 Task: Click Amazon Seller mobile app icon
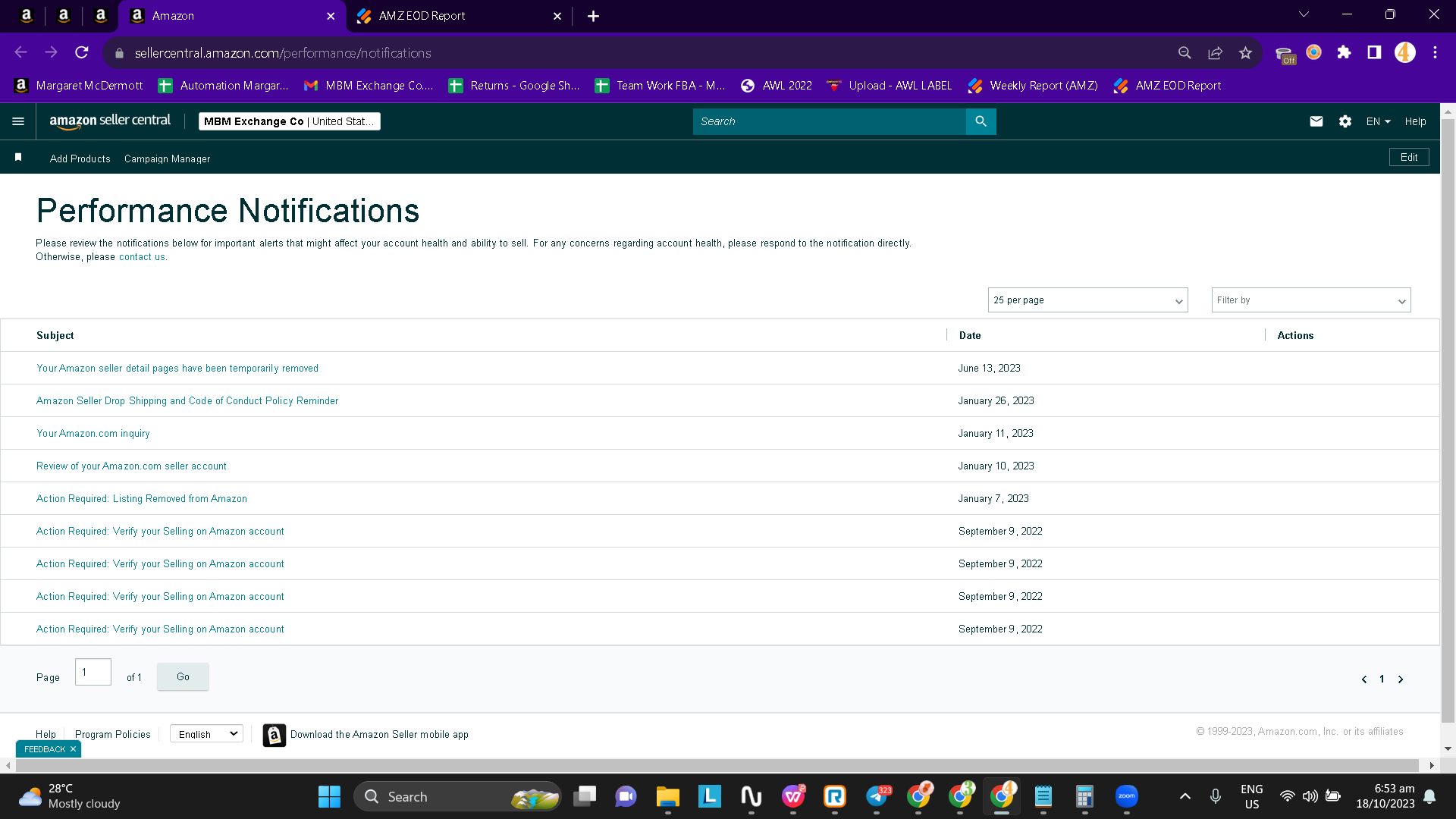[275, 735]
